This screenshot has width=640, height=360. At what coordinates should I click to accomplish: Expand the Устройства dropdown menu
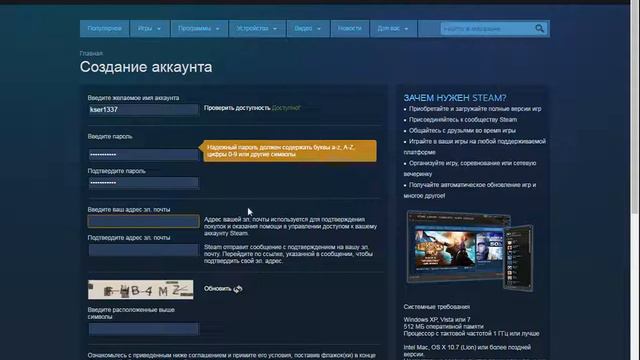(x=257, y=29)
